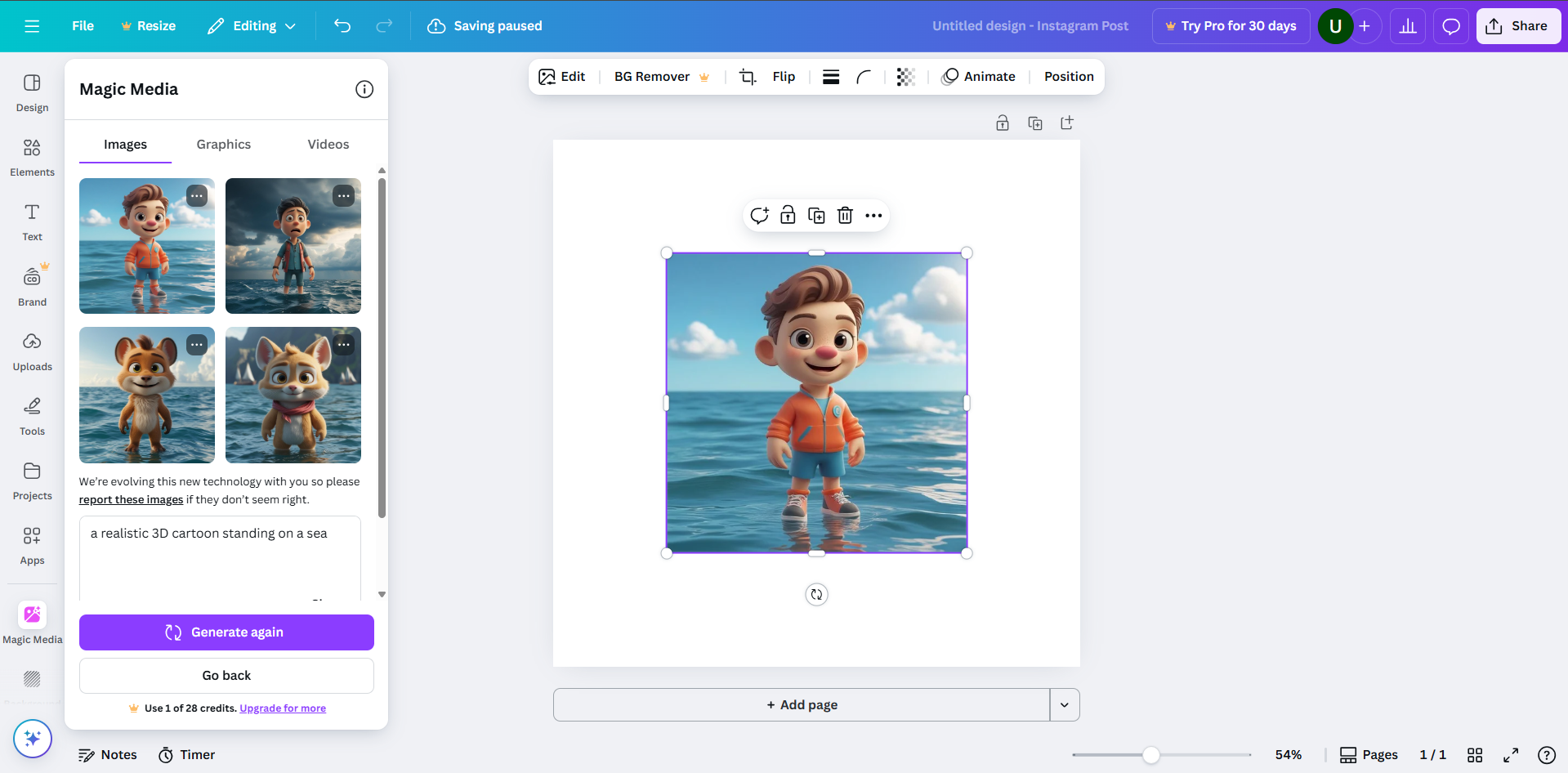Screen dimensions: 1568x773
Task: Click the Upgrade for more link
Action: [282, 708]
